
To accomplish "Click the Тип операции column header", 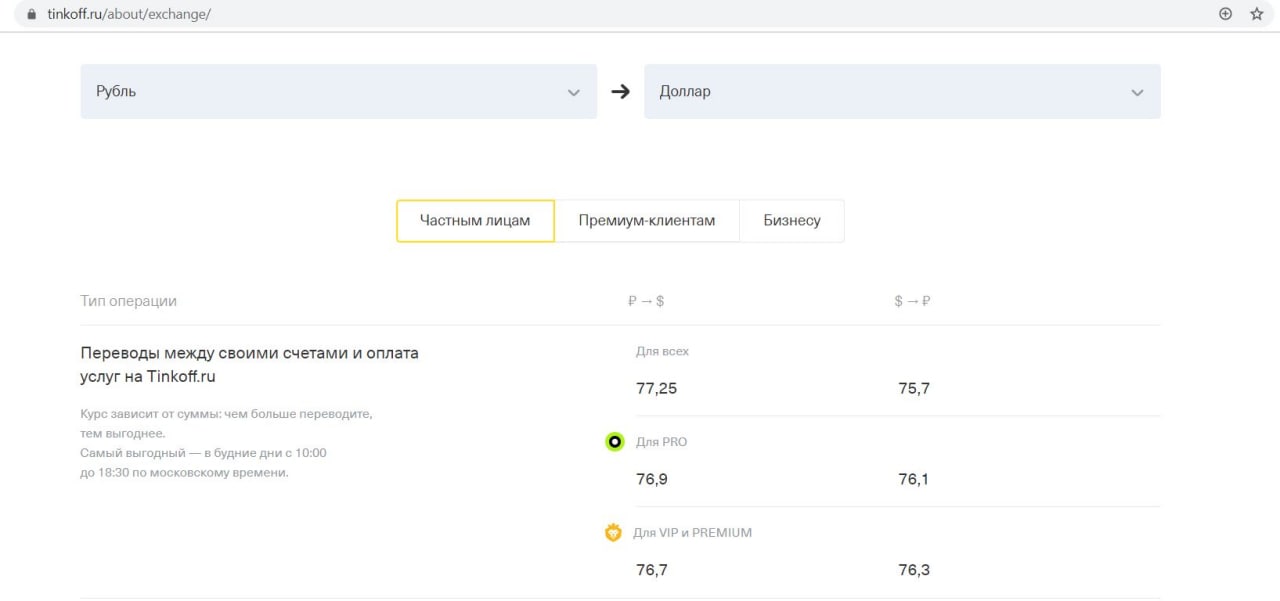I will click(128, 301).
